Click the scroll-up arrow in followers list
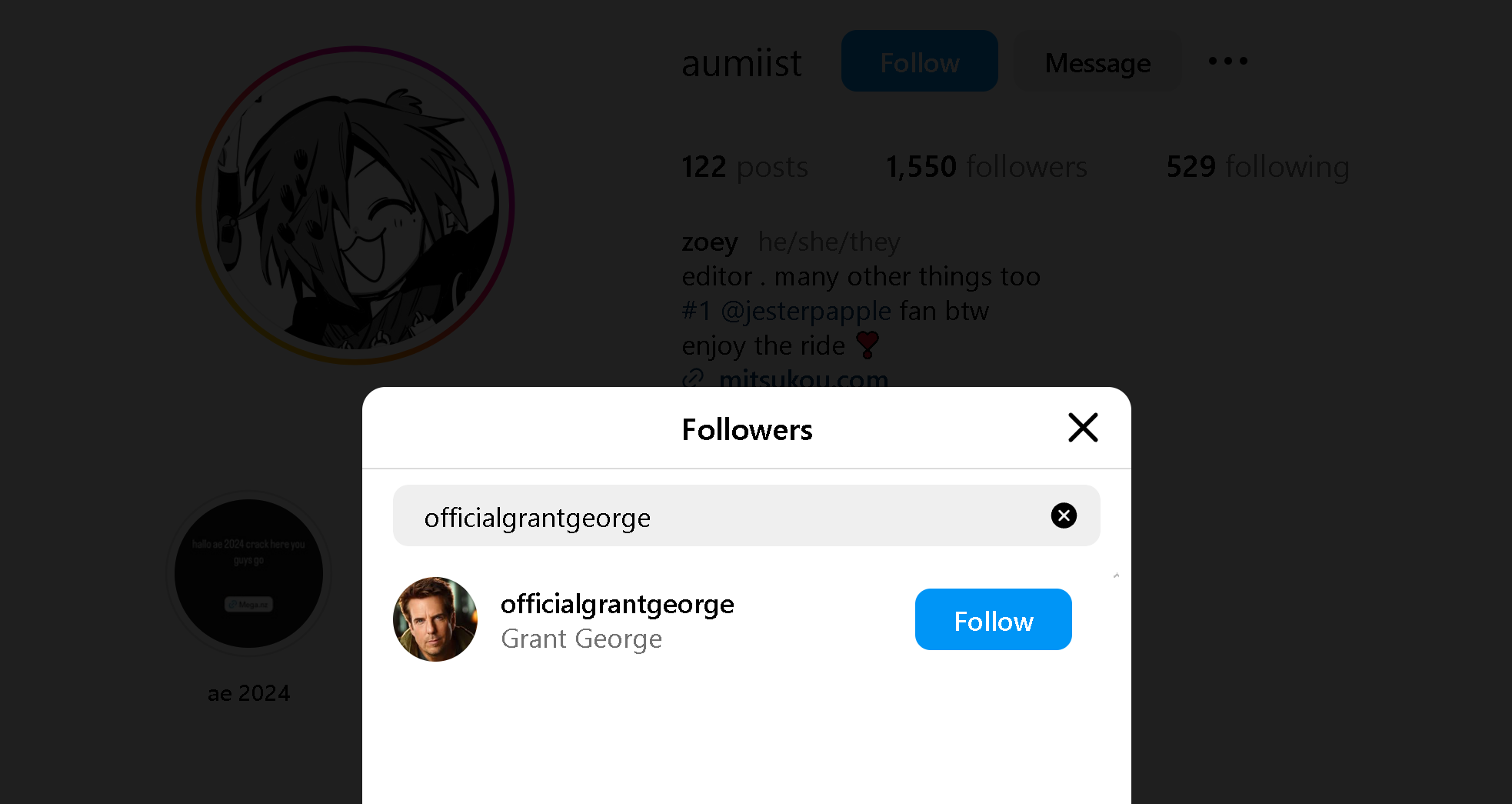The image size is (1512, 804). pyautogui.click(x=1116, y=575)
